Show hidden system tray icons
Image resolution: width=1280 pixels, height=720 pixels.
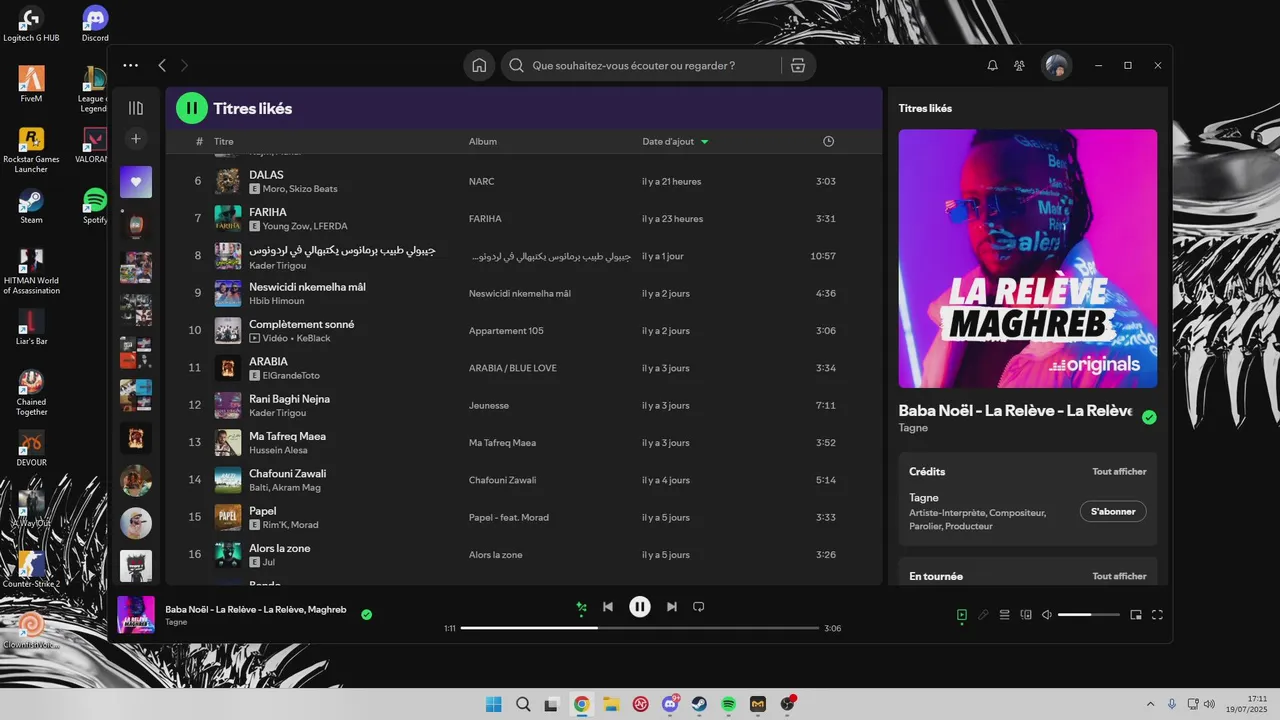pyautogui.click(x=1150, y=704)
